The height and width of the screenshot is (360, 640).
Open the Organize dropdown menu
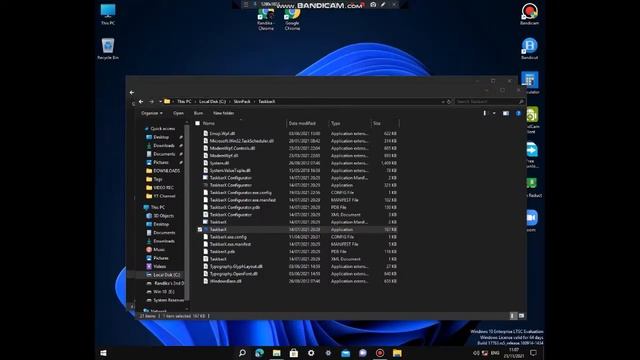coord(151,113)
